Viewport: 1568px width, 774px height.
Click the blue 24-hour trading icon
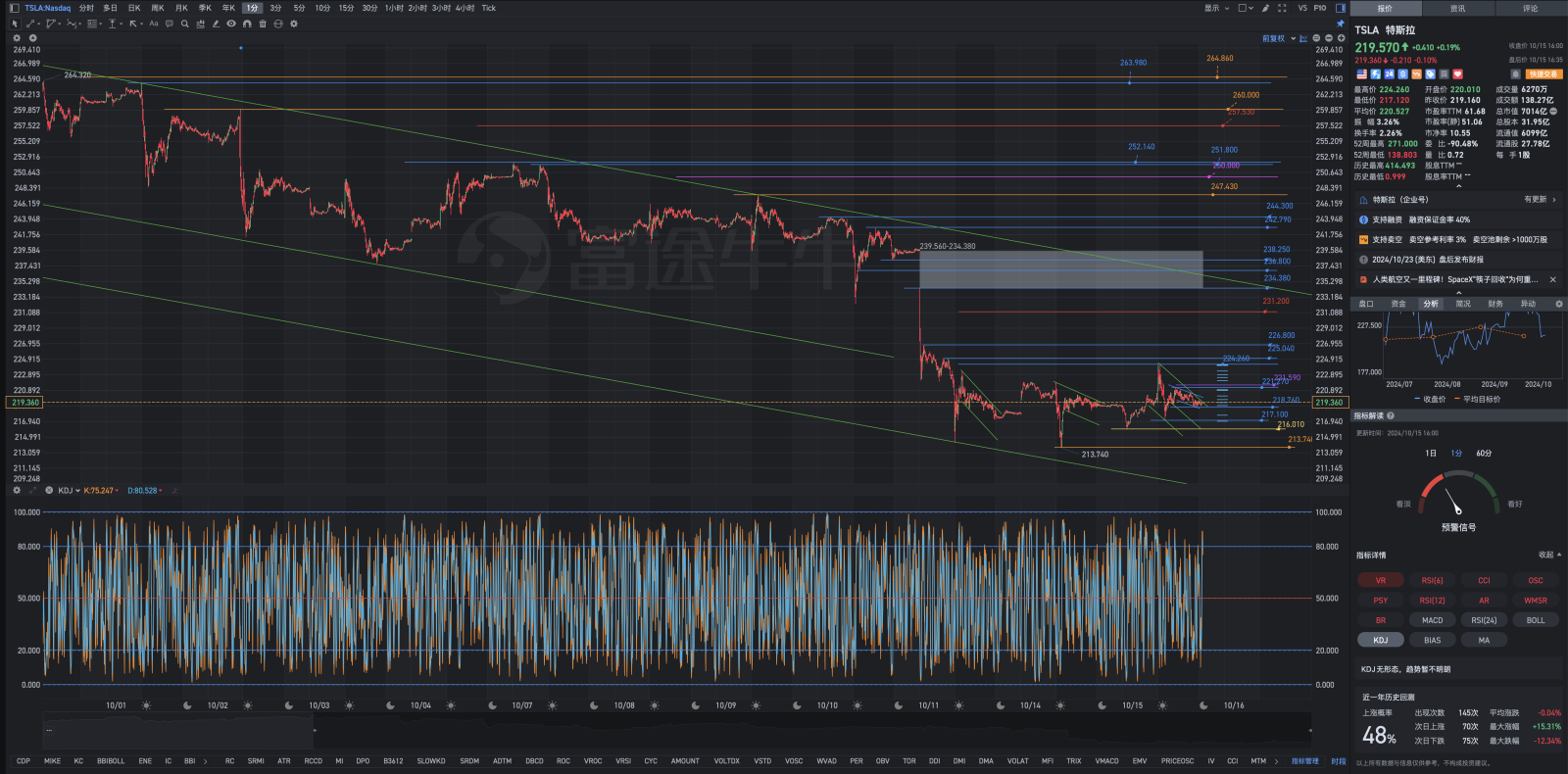1389,74
